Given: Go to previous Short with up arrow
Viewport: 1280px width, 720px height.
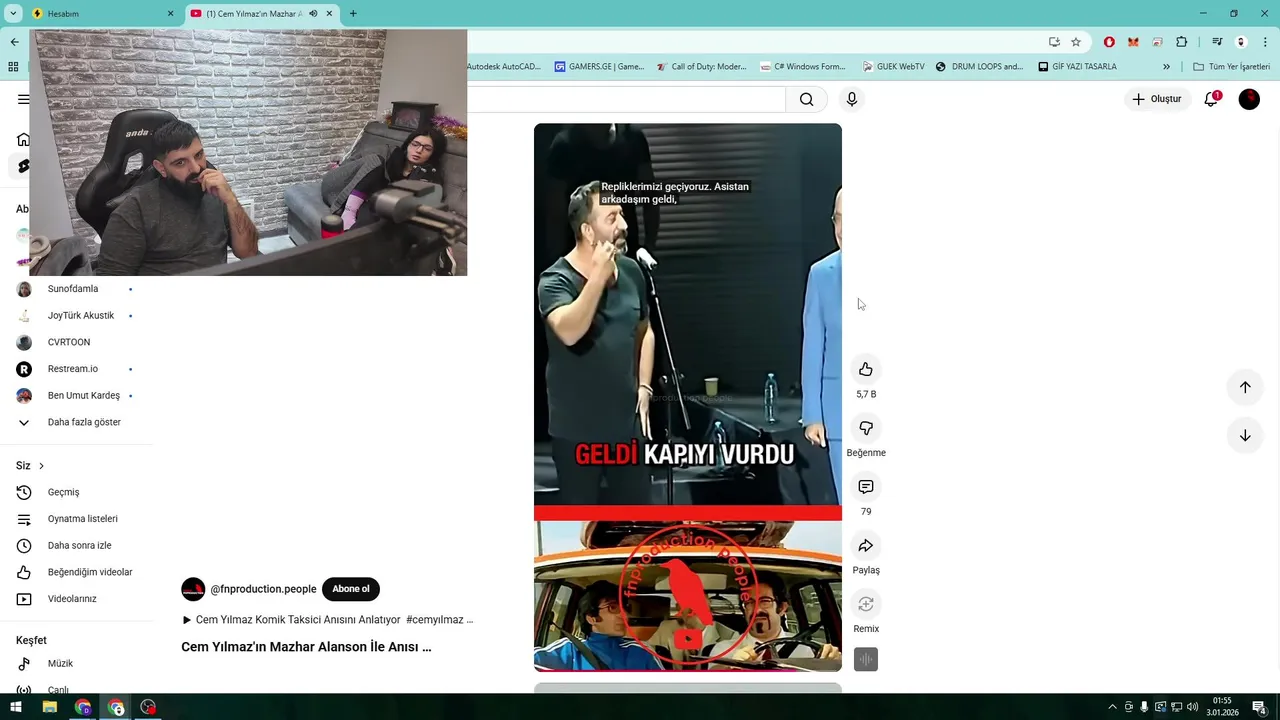Looking at the screenshot, I should click(1245, 387).
